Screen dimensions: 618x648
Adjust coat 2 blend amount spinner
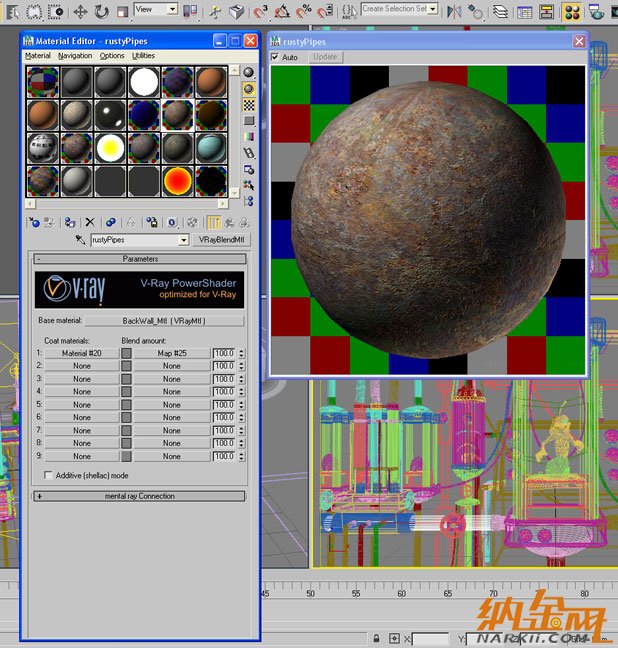pos(242,366)
